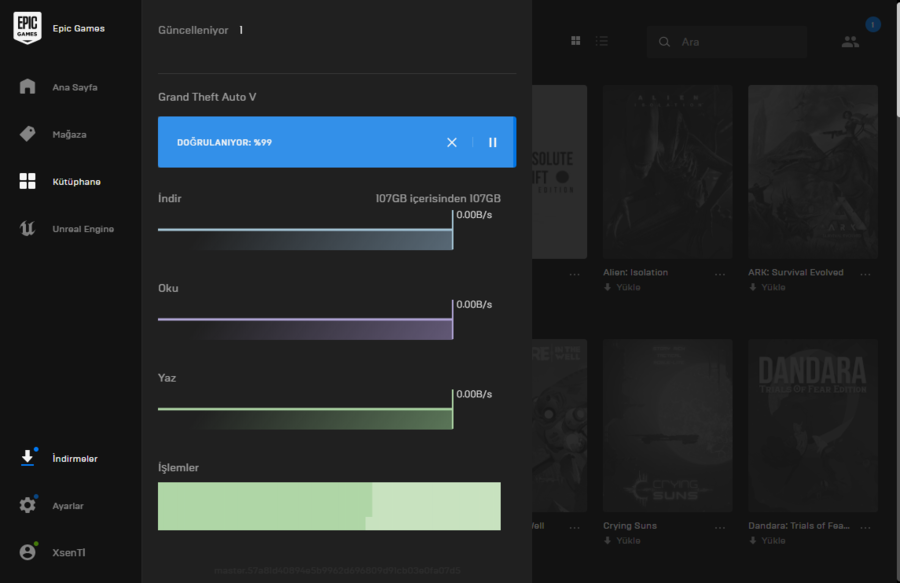This screenshot has width=900, height=583.
Task: Click the XsenTl username label
Action: coord(69,553)
